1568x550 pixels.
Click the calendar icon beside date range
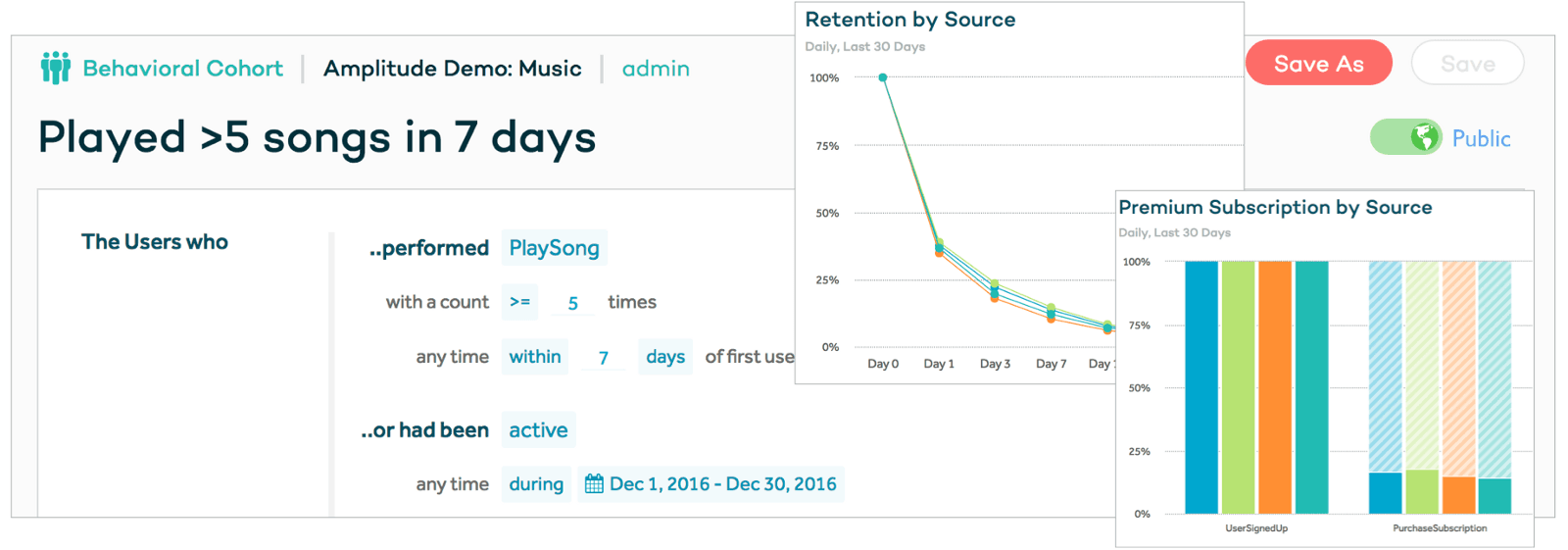pos(594,483)
